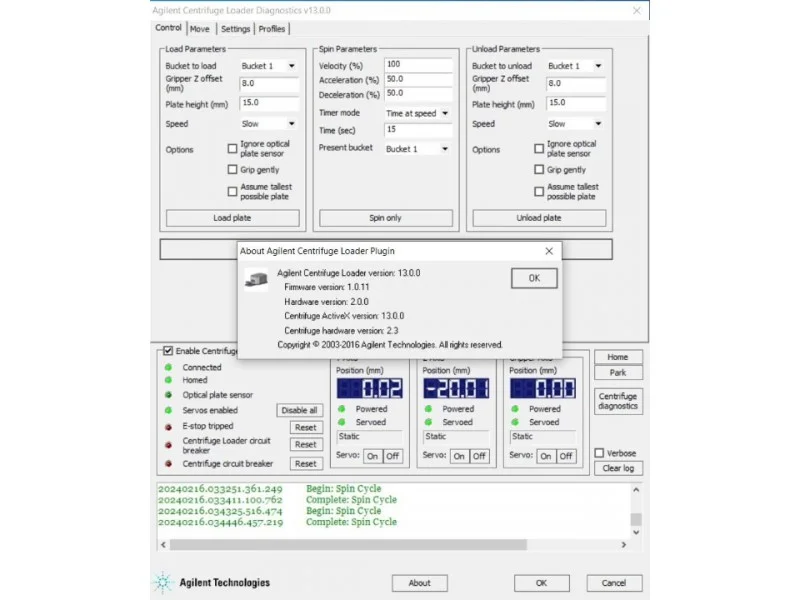Viewport: 800px width, 600px height.
Task: Turn servo Off for -20.01 axis
Action: coord(479,456)
